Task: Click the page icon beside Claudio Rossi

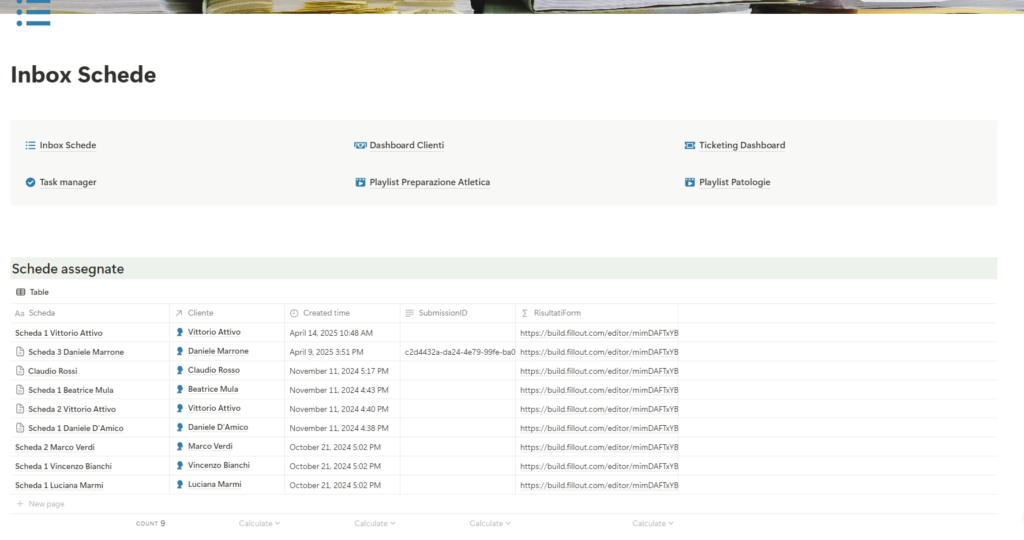Action: tap(20, 370)
